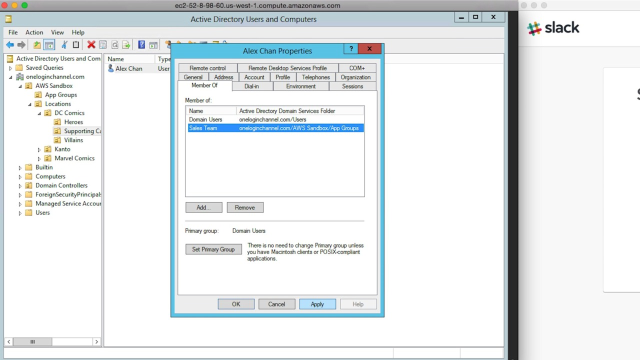
Task: Toggle the Show/Hide Console Tree icon
Action: point(49,45)
